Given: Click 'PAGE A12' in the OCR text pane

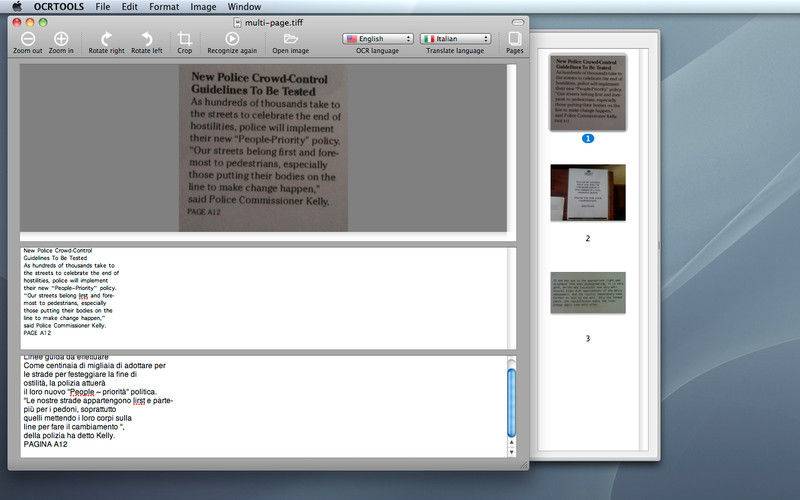Looking at the screenshot, I should 37,333.
